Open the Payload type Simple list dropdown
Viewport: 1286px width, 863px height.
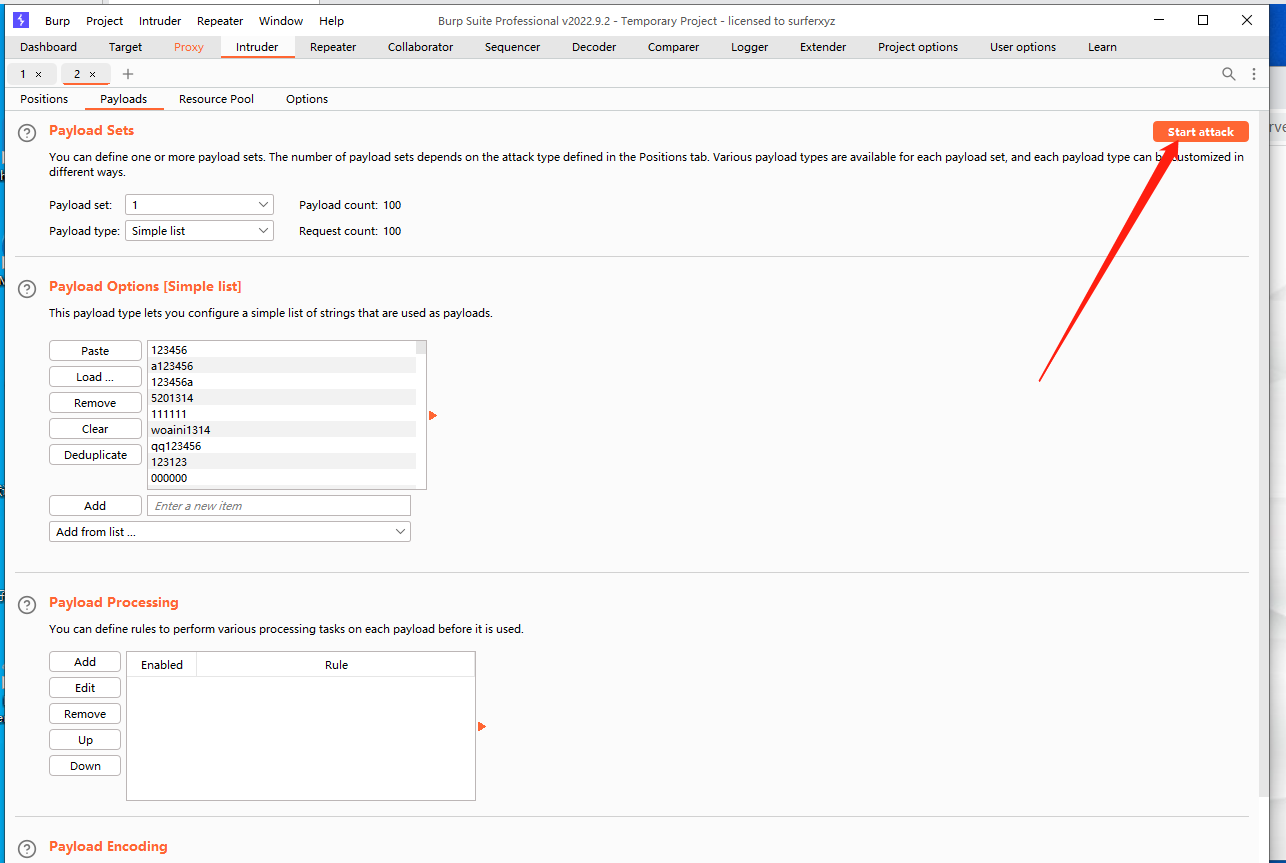(x=199, y=231)
